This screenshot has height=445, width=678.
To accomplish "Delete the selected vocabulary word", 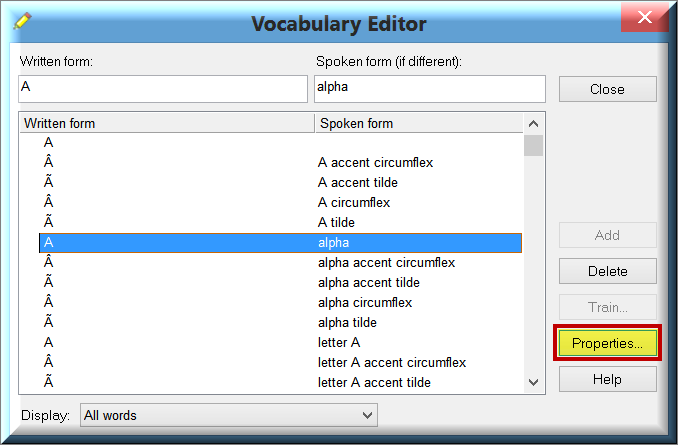I will click(x=608, y=271).
